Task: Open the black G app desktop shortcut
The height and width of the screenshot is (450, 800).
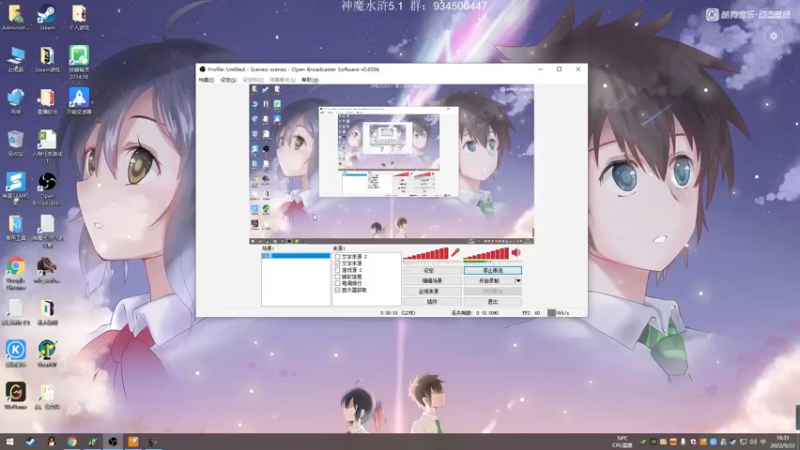Action: [15, 396]
